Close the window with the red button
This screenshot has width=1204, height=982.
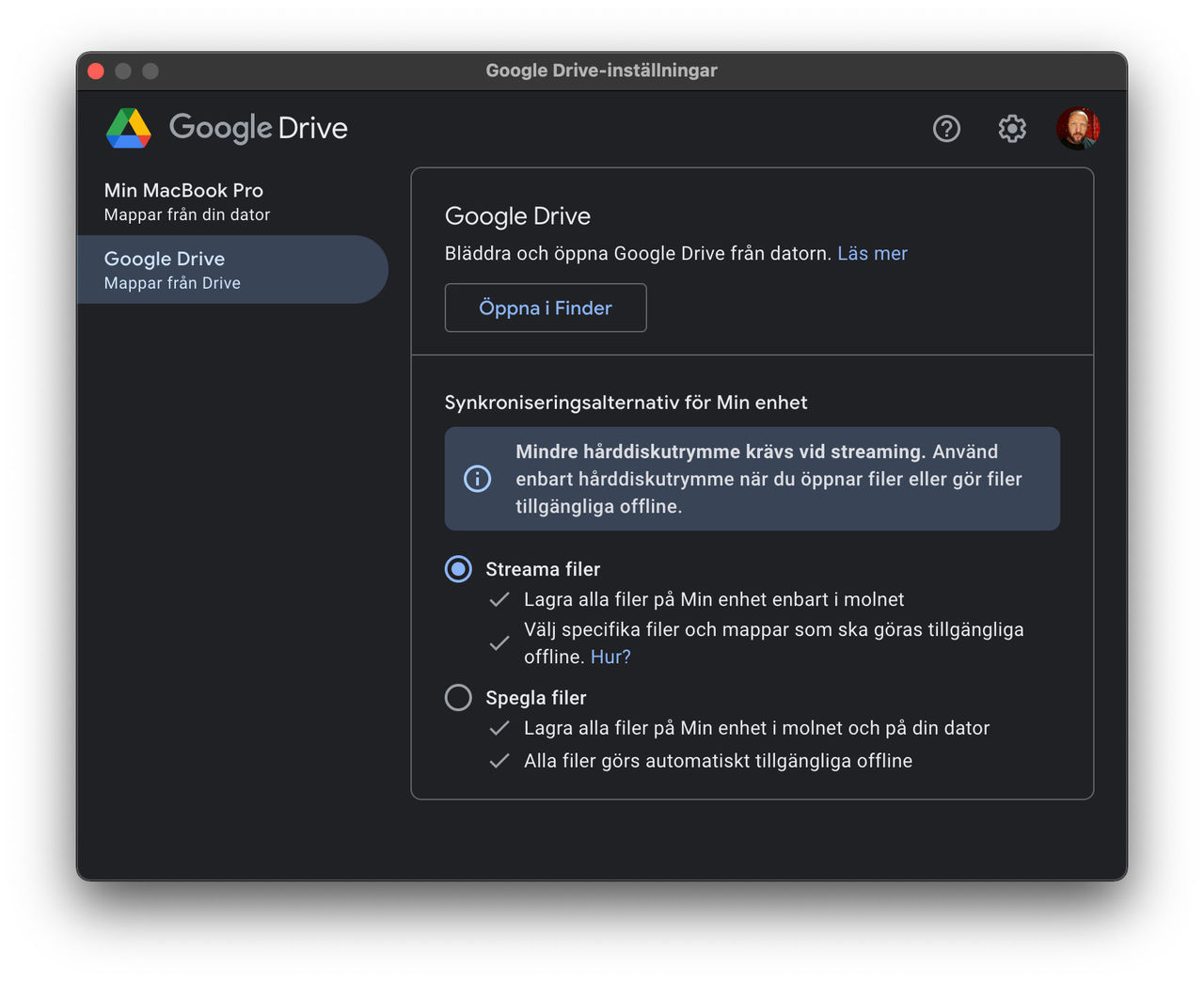click(96, 71)
